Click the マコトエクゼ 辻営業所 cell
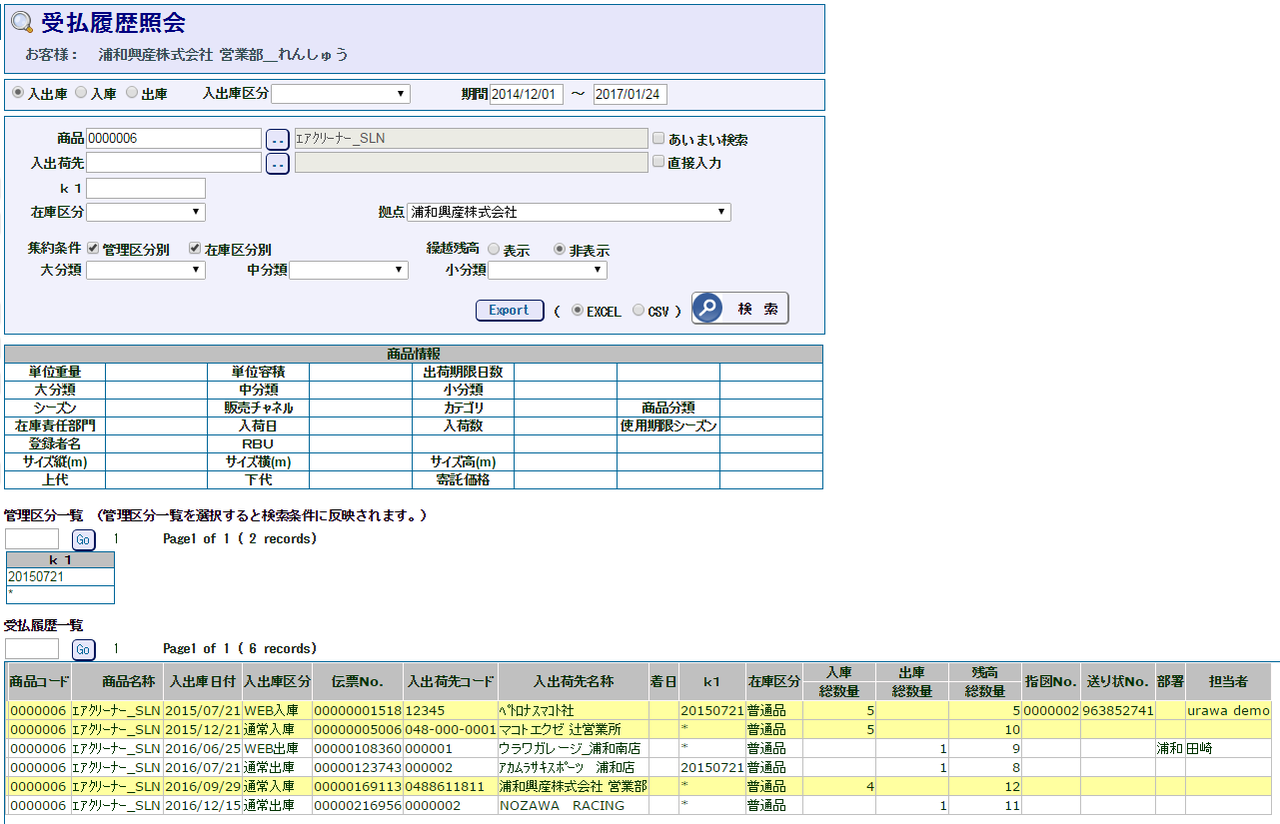This screenshot has height=824, width=1280. click(572, 730)
